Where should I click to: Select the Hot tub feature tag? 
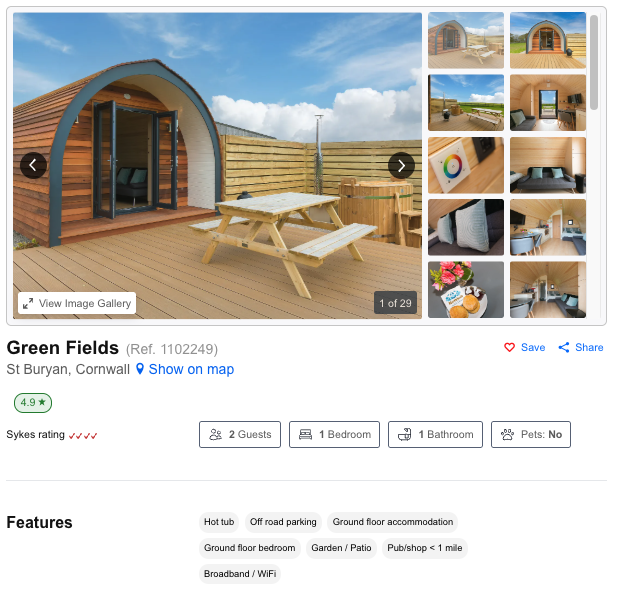(219, 522)
